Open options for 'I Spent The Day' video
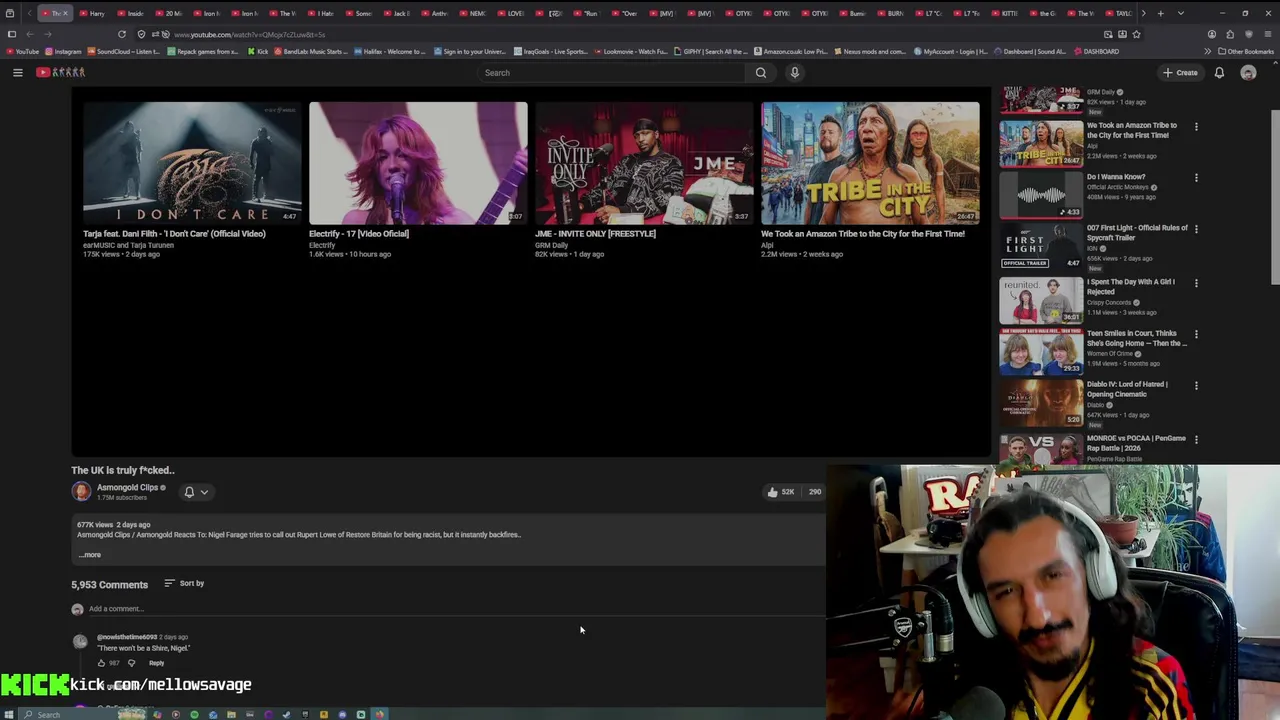Viewport: 1280px width, 720px height. pos(1196,283)
